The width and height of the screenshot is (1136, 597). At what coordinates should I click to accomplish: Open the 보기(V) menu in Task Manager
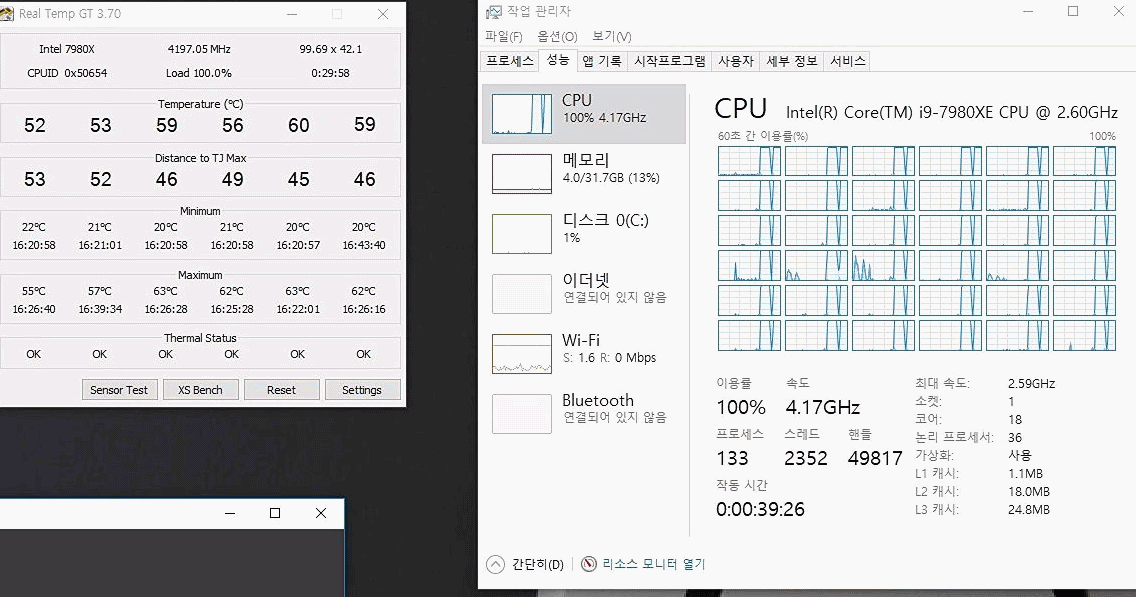click(611, 36)
